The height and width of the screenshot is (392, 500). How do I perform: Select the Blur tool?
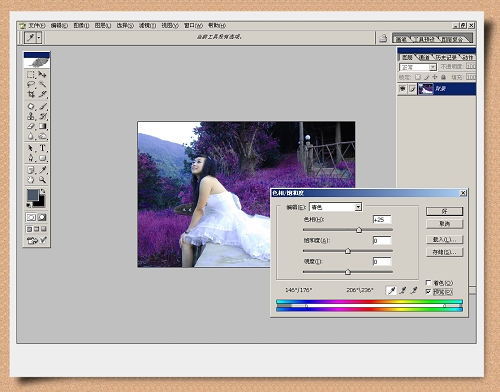31,136
